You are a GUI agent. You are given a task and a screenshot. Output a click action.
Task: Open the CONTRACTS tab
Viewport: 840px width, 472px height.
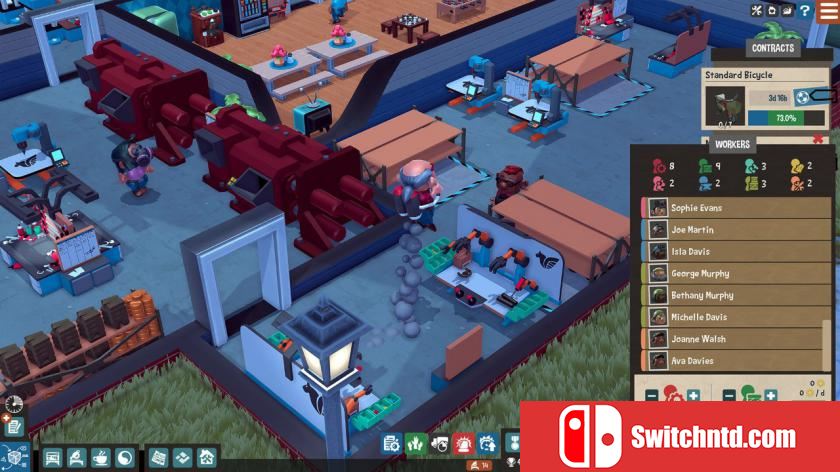pyautogui.click(x=772, y=48)
